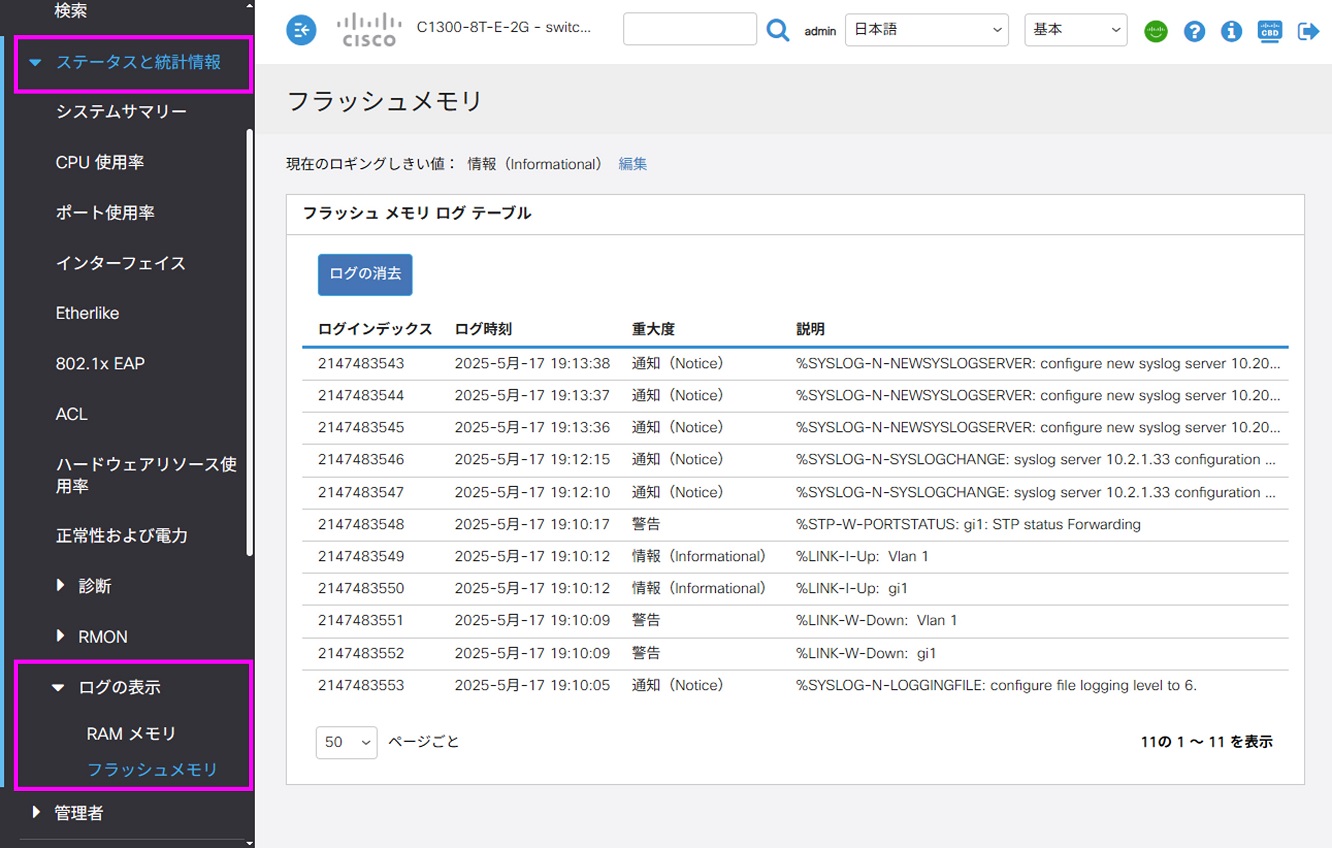Open ハードウェアリソース使用率 page
This screenshot has width=1332, height=848.
146,475
